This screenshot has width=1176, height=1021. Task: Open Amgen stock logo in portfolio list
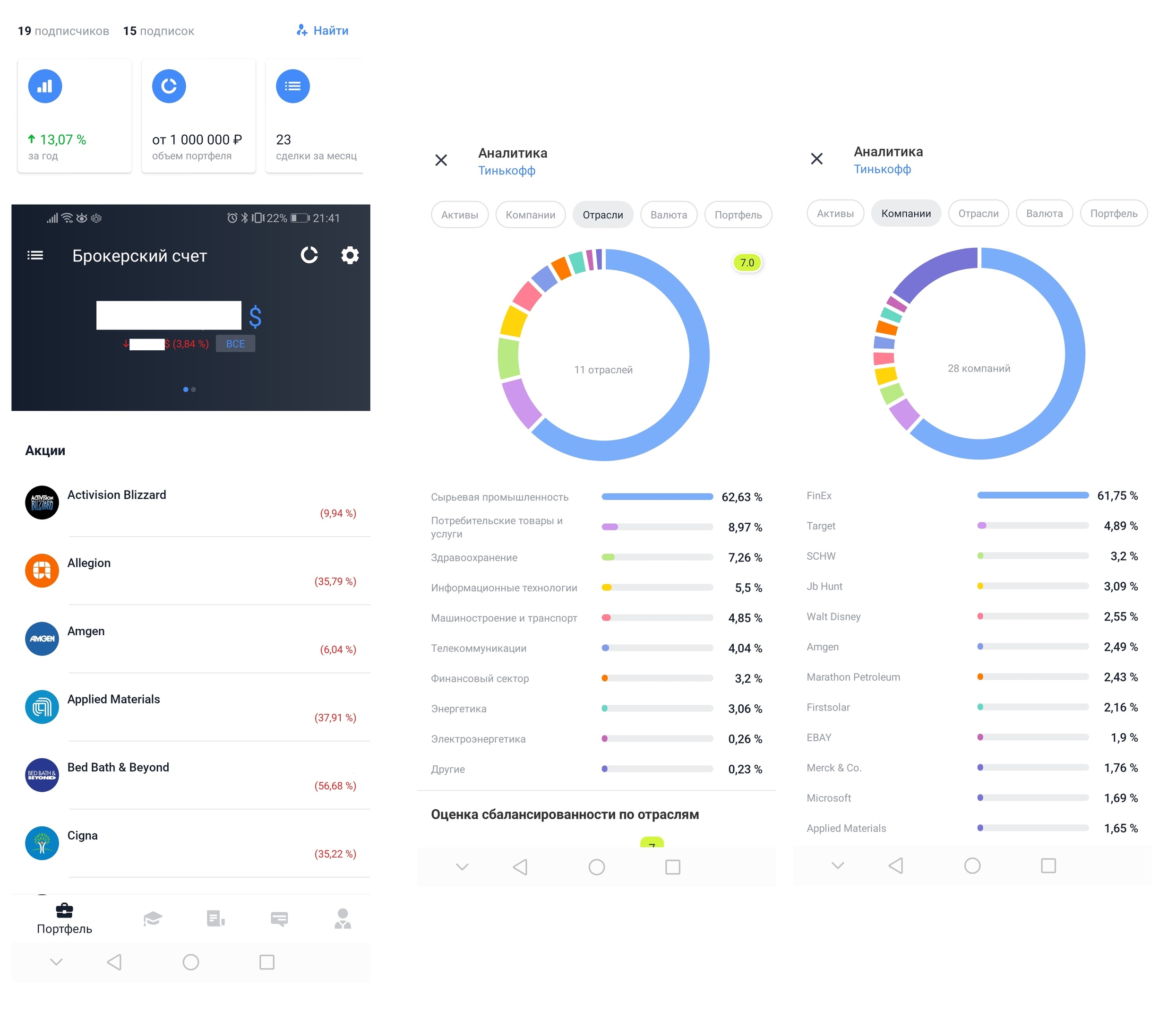[x=42, y=639]
